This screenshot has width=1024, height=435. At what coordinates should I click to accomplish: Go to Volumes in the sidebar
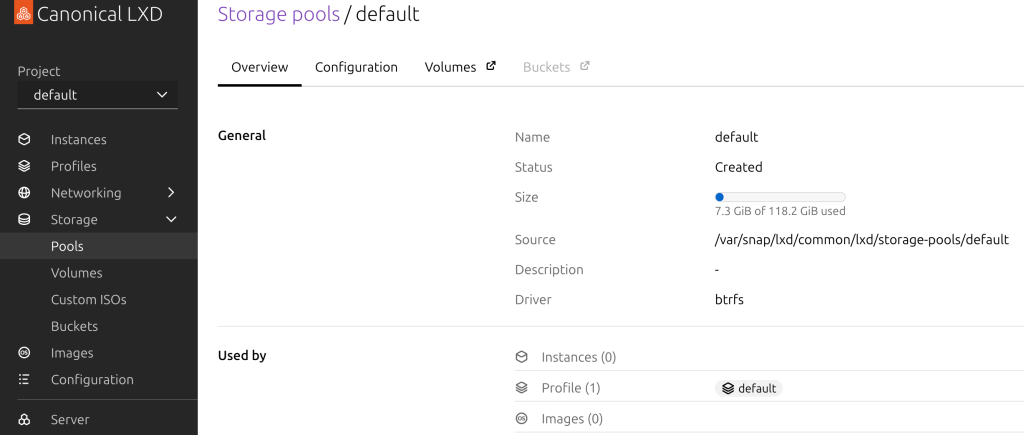pos(77,273)
